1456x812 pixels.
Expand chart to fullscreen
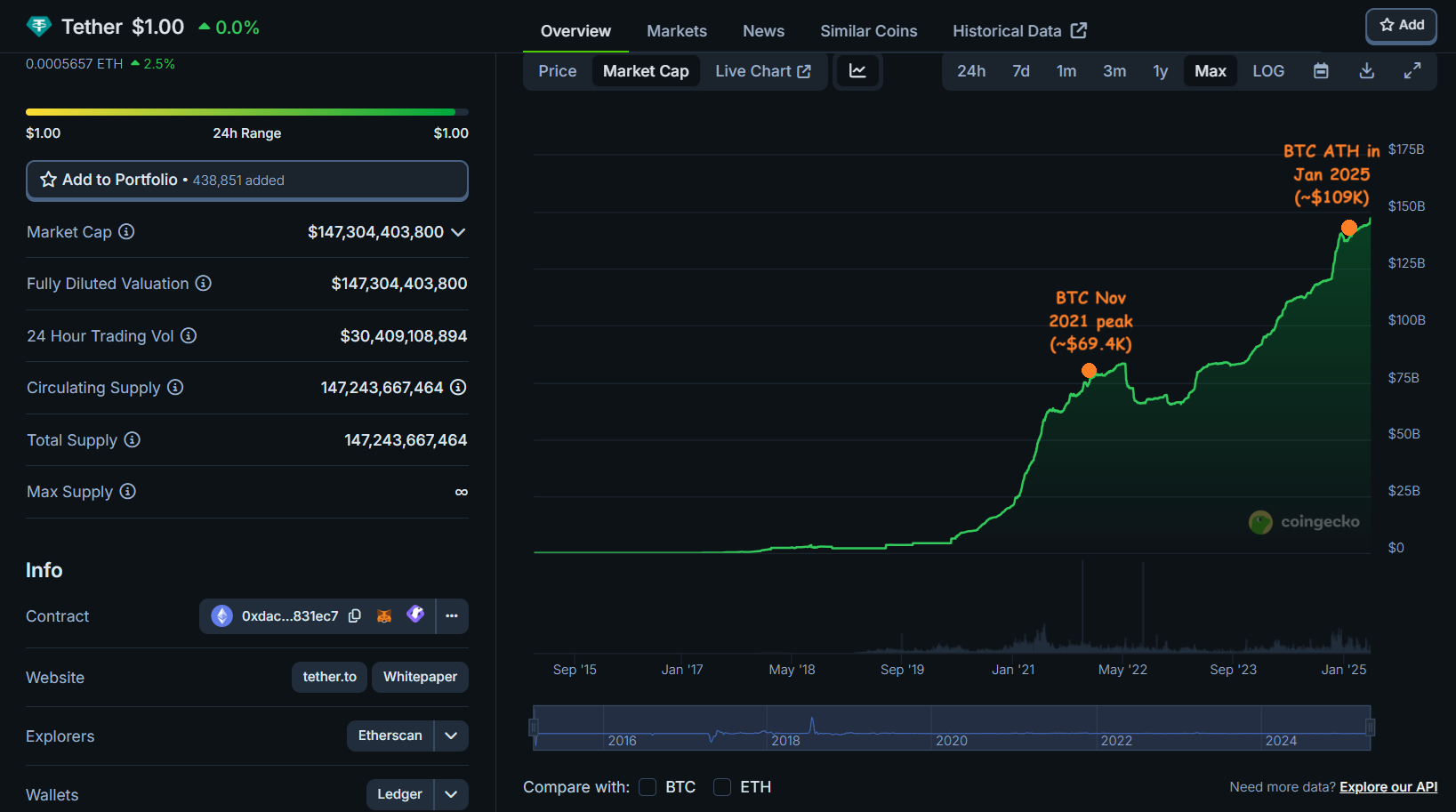coord(1412,71)
